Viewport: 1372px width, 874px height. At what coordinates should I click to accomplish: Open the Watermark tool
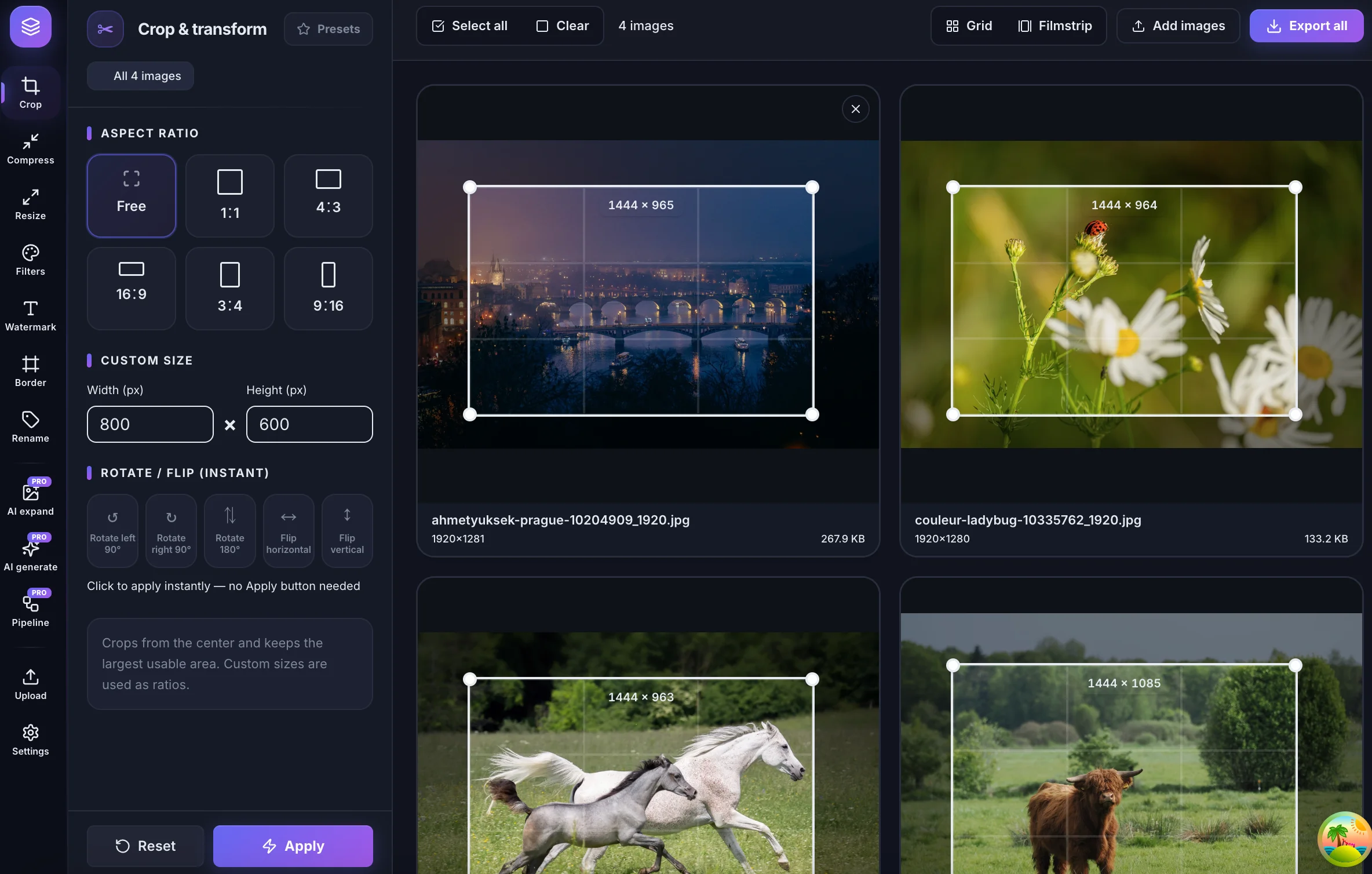(x=30, y=316)
